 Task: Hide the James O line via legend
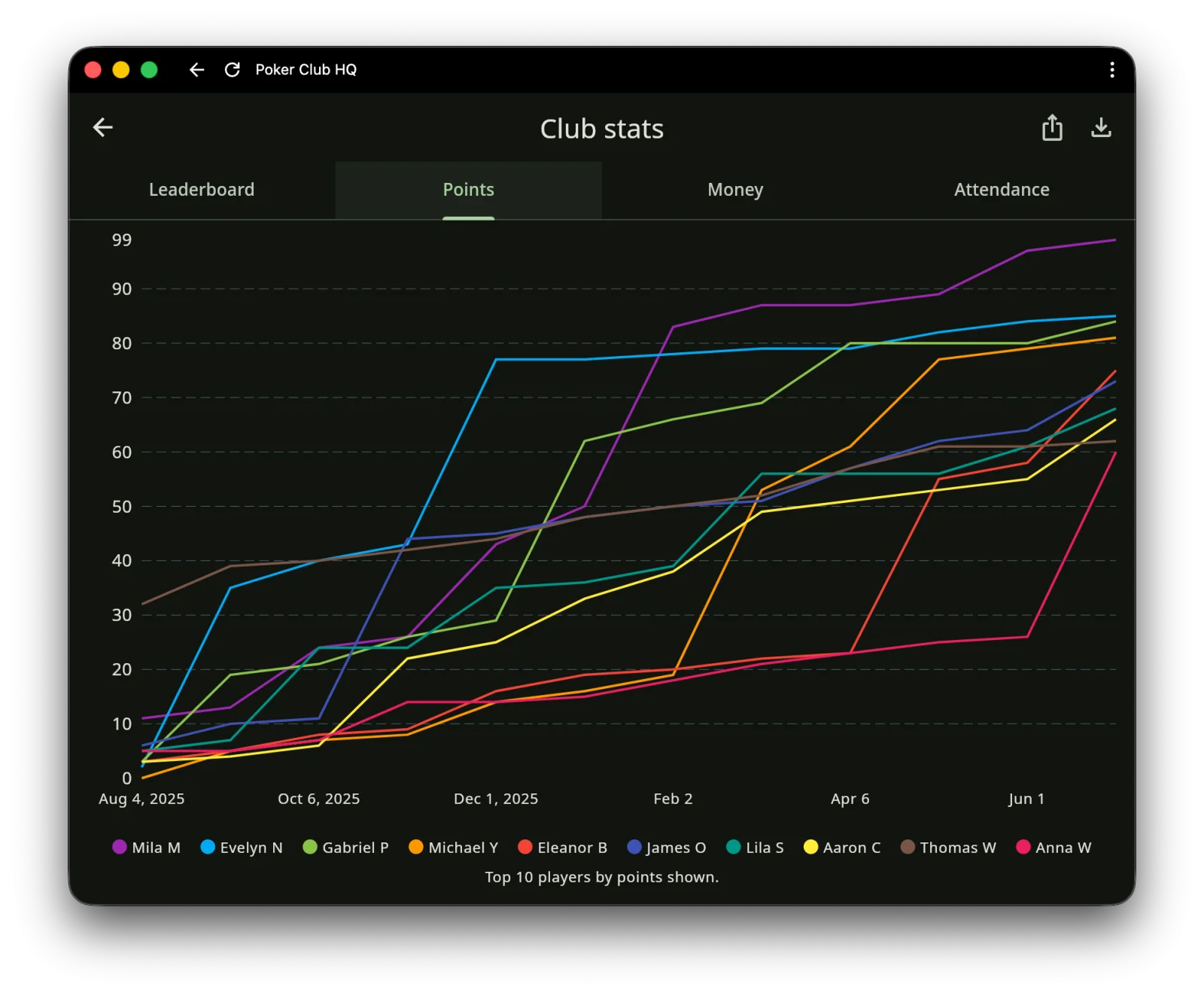pos(667,847)
